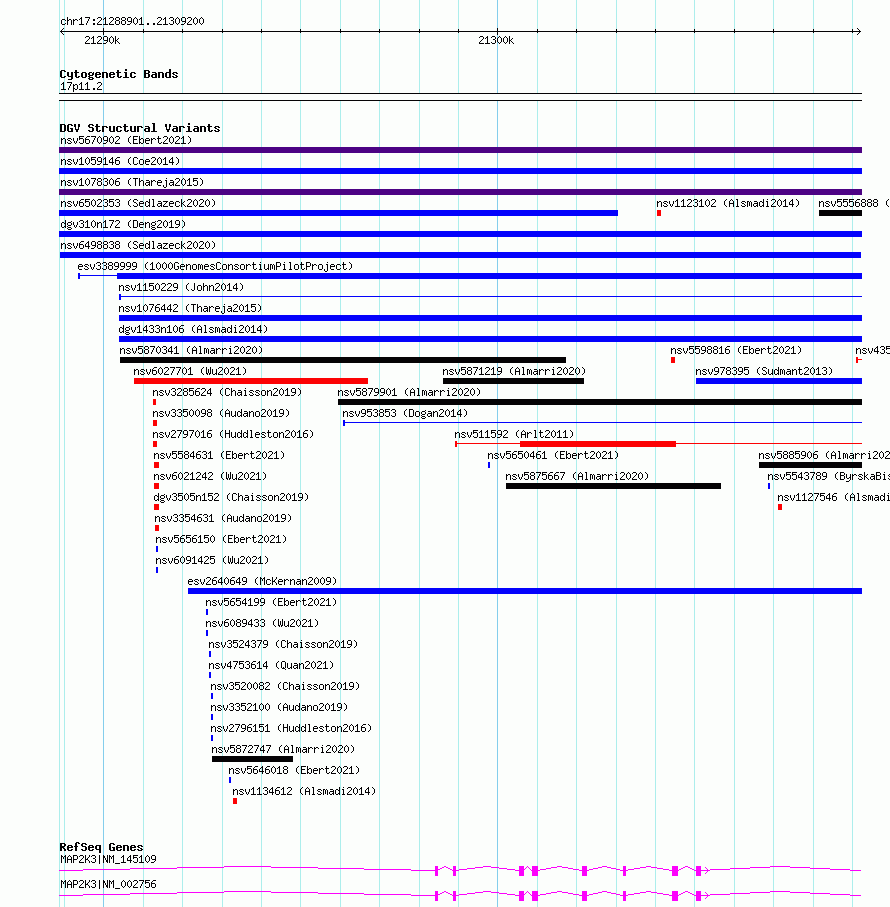890x907 pixels.
Task: Select the black bar of nsv5875667 (Almarri2020)
Action: click(614, 486)
